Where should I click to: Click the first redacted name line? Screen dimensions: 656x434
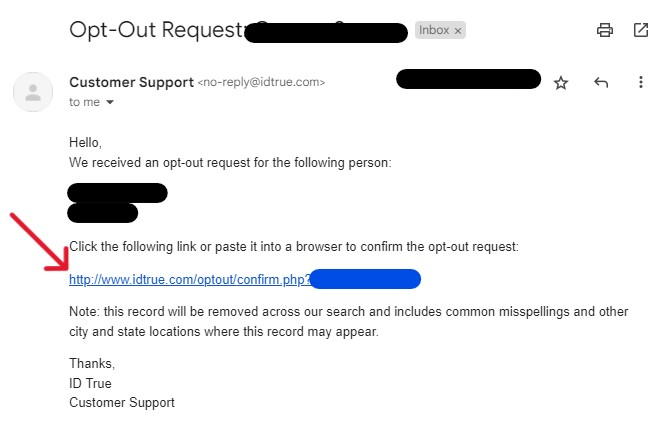coord(118,193)
